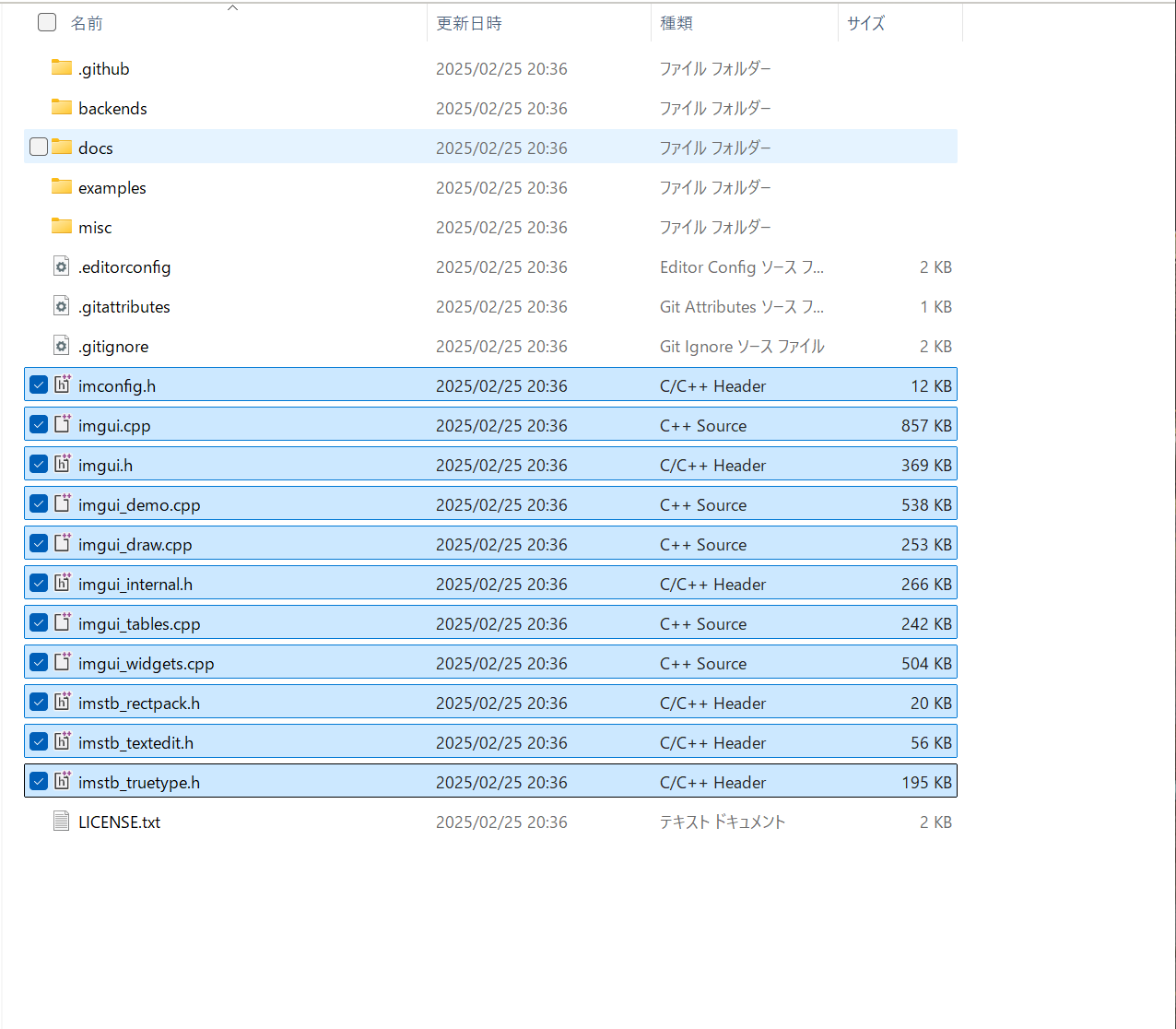Sort by the 更新日時 column header

(x=469, y=23)
